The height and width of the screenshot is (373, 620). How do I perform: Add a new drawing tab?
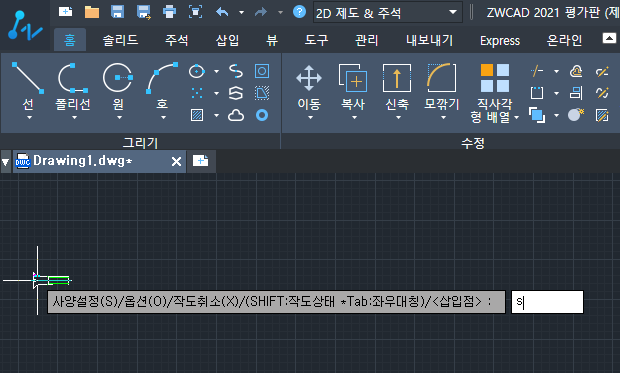coord(200,161)
